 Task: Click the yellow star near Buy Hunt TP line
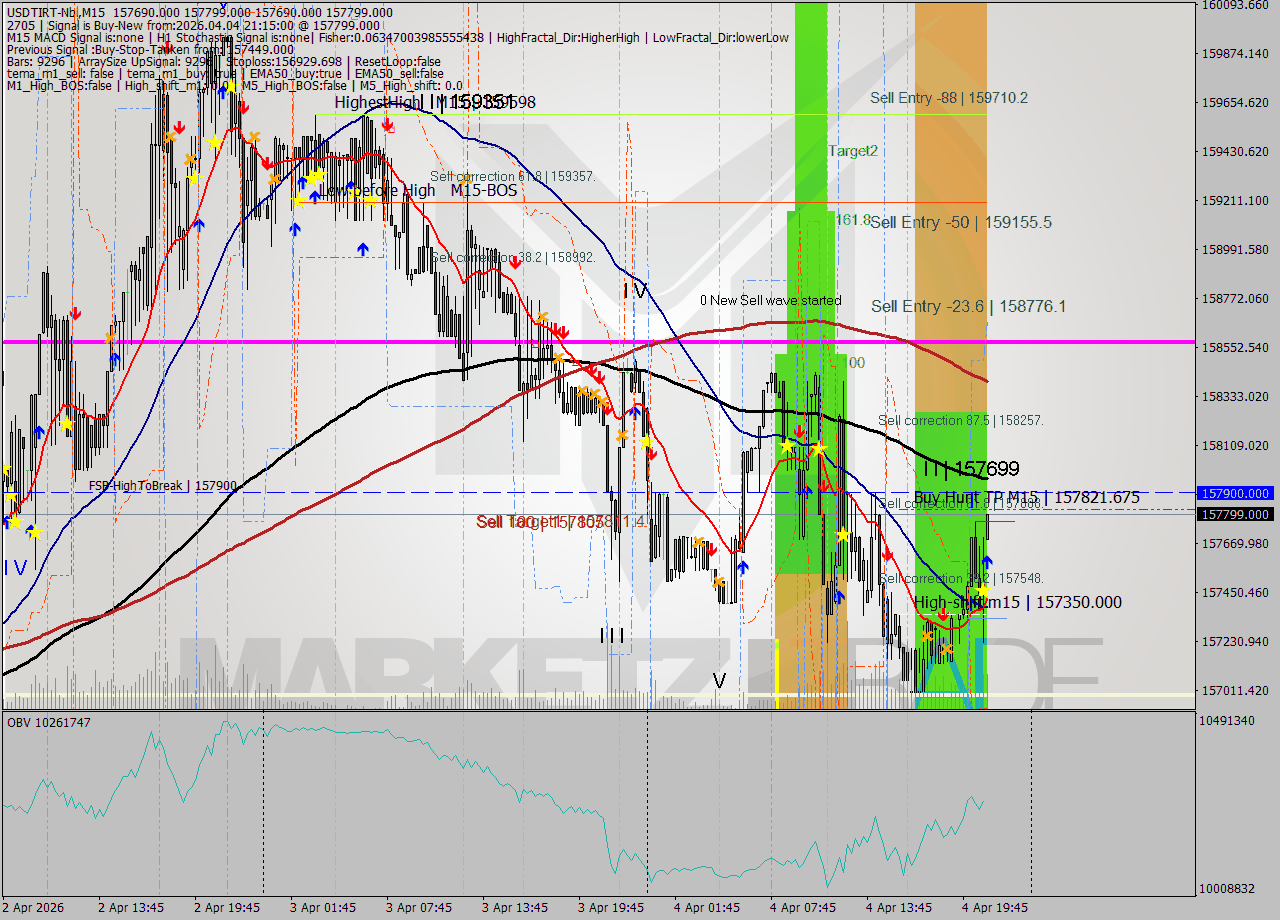point(843,535)
